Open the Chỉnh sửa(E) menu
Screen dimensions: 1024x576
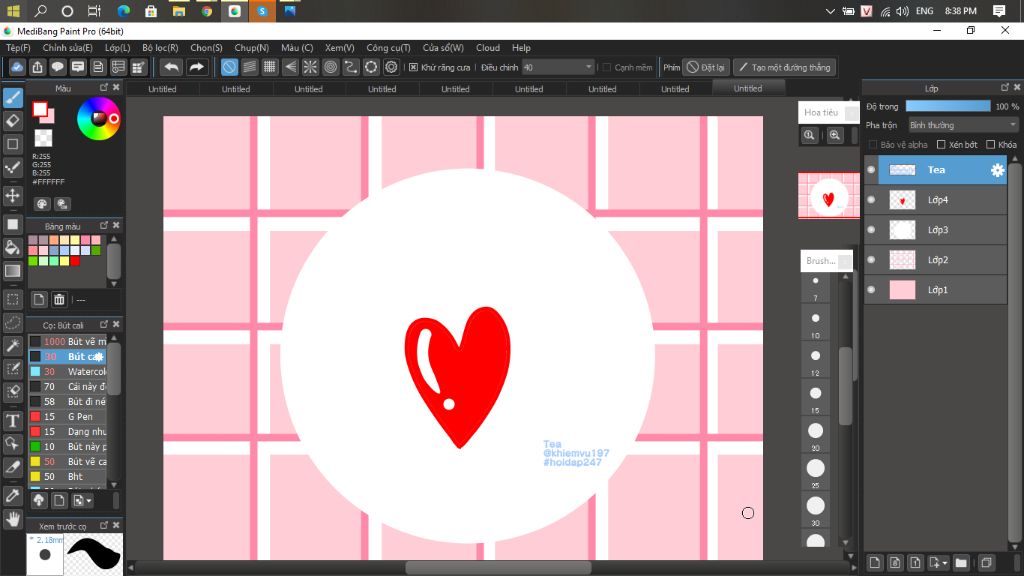point(67,48)
